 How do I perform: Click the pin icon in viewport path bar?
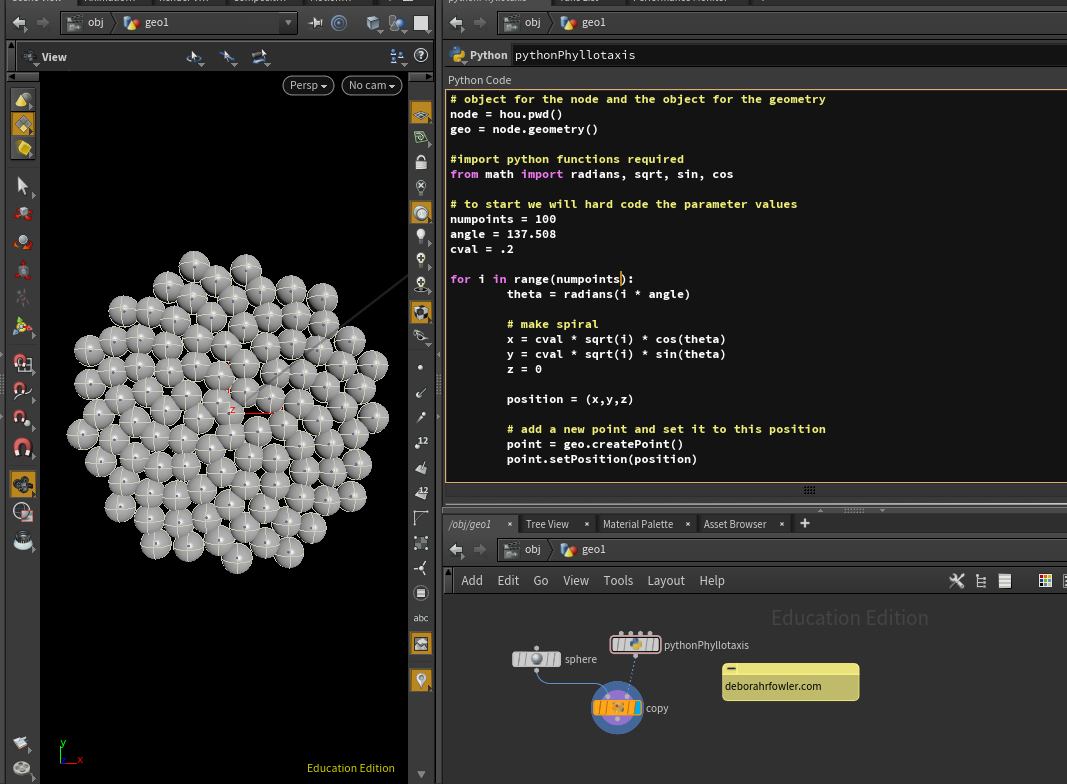(x=316, y=22)
